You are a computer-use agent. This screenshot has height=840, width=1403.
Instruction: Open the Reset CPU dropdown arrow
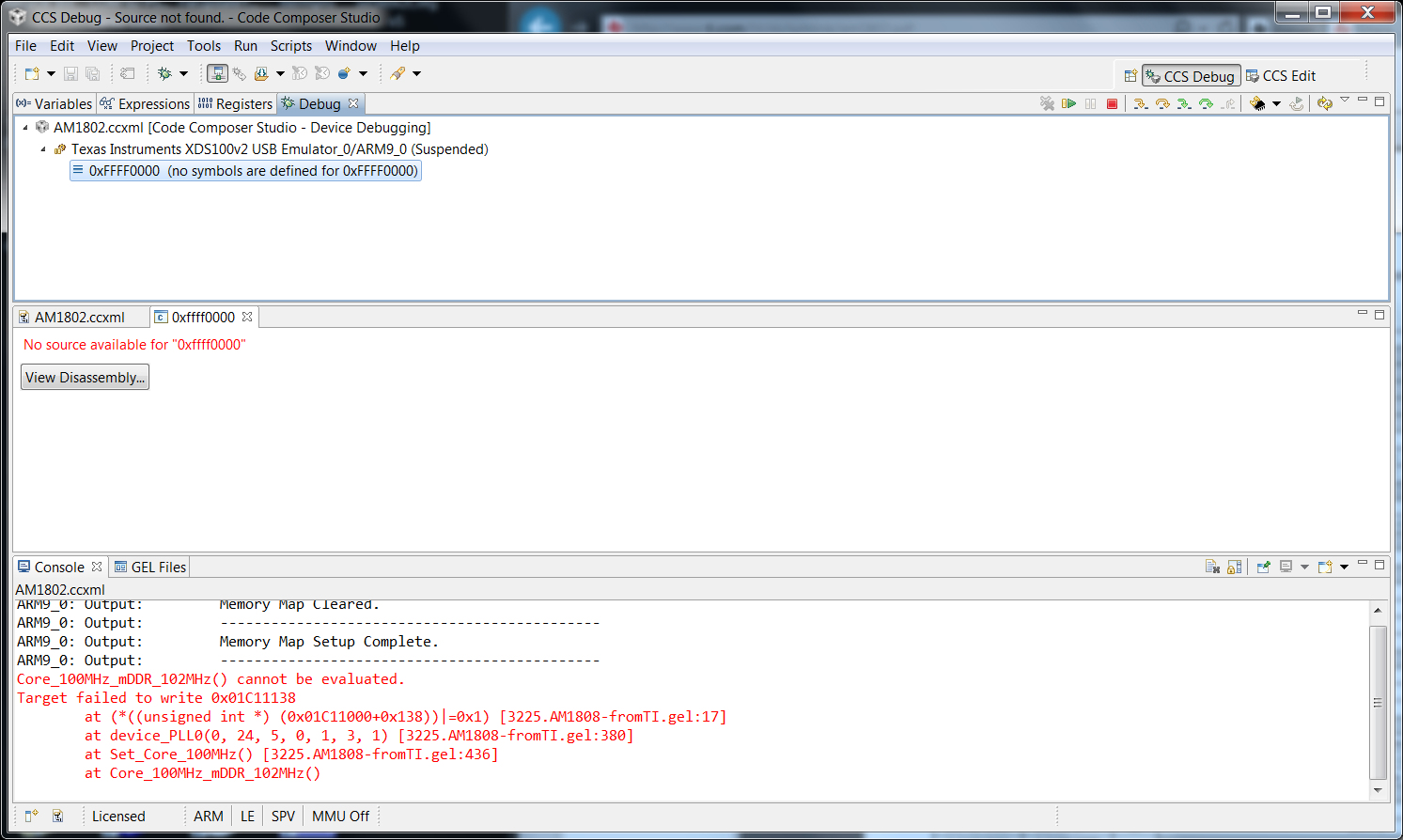1276,104
